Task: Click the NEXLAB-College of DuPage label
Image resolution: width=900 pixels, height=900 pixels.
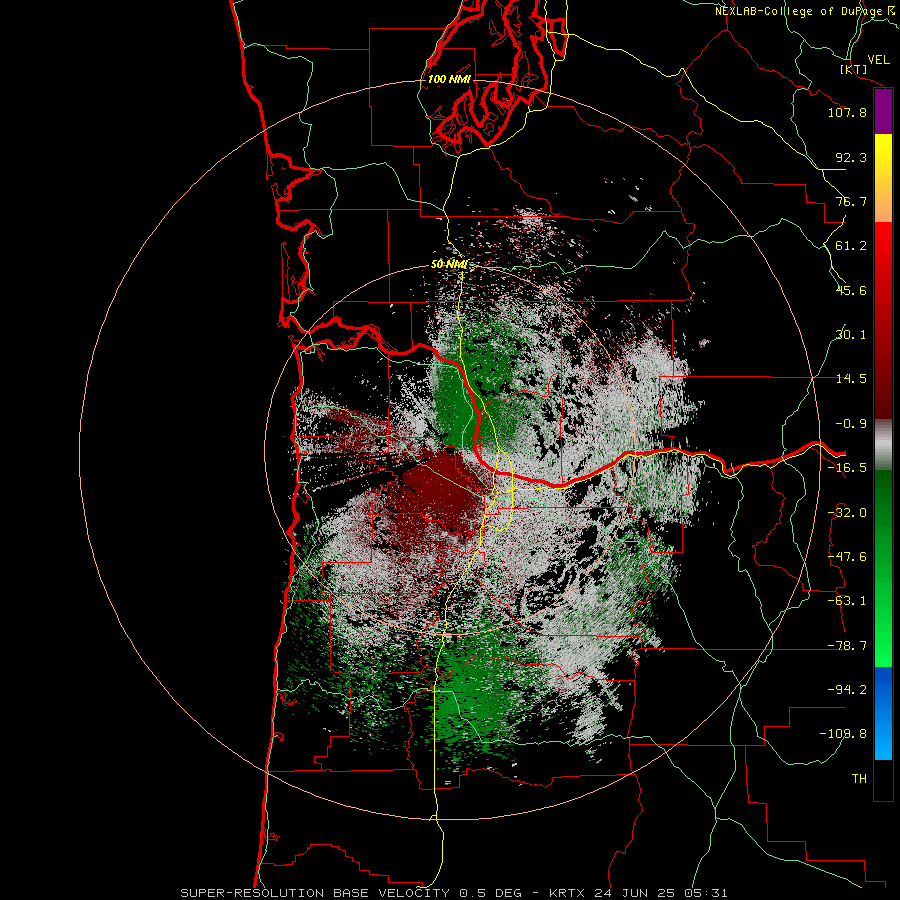Action: coord(807,11)
